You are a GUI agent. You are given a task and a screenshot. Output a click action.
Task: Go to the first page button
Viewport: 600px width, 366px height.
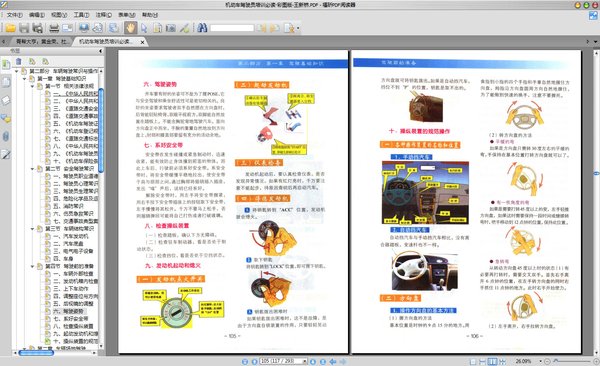click(245, 361)
